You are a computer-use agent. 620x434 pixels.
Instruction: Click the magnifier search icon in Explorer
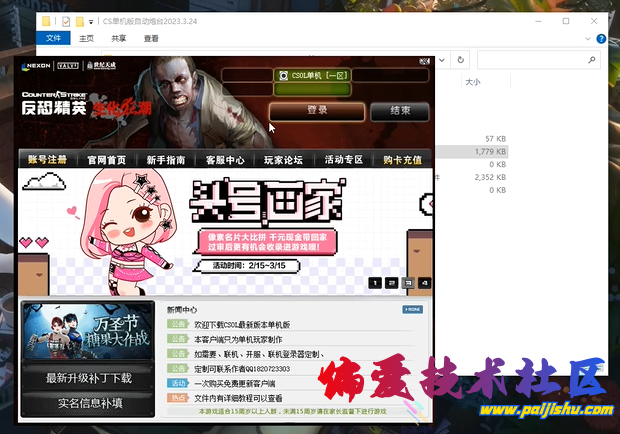point(592,60)
